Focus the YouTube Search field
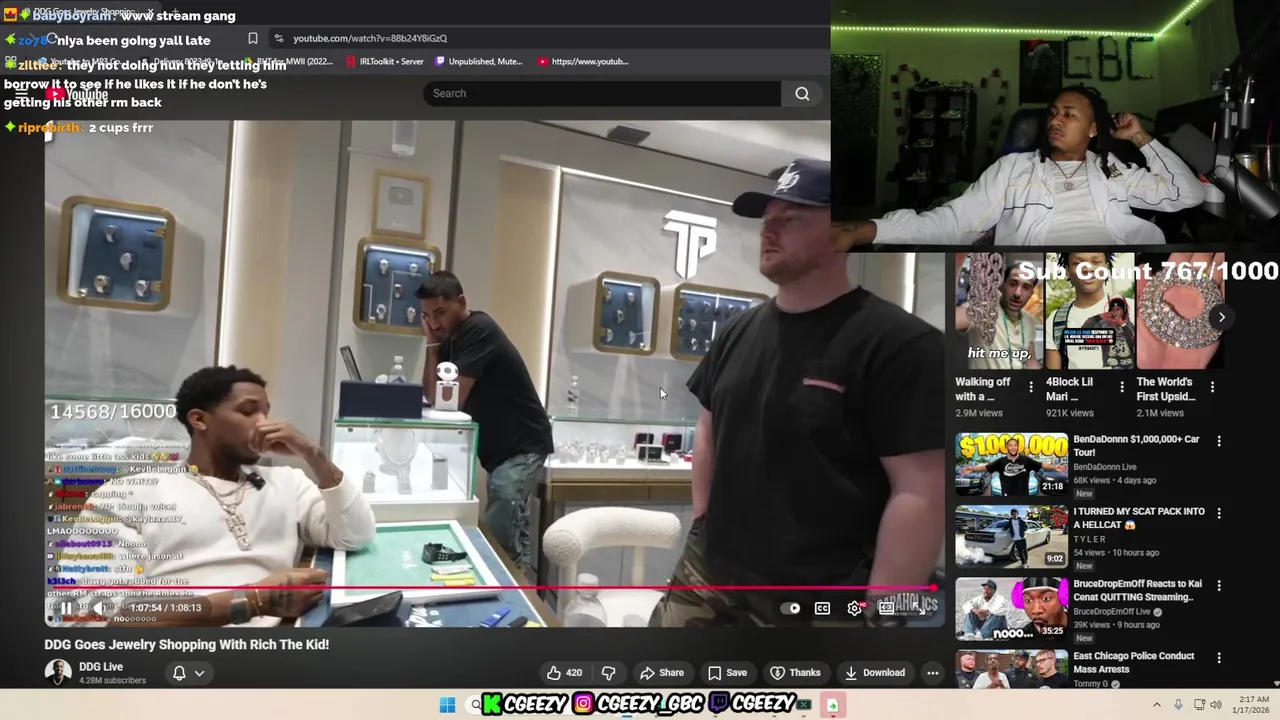1280x720 pixels. pyautogui.click(x=602, y=93)
